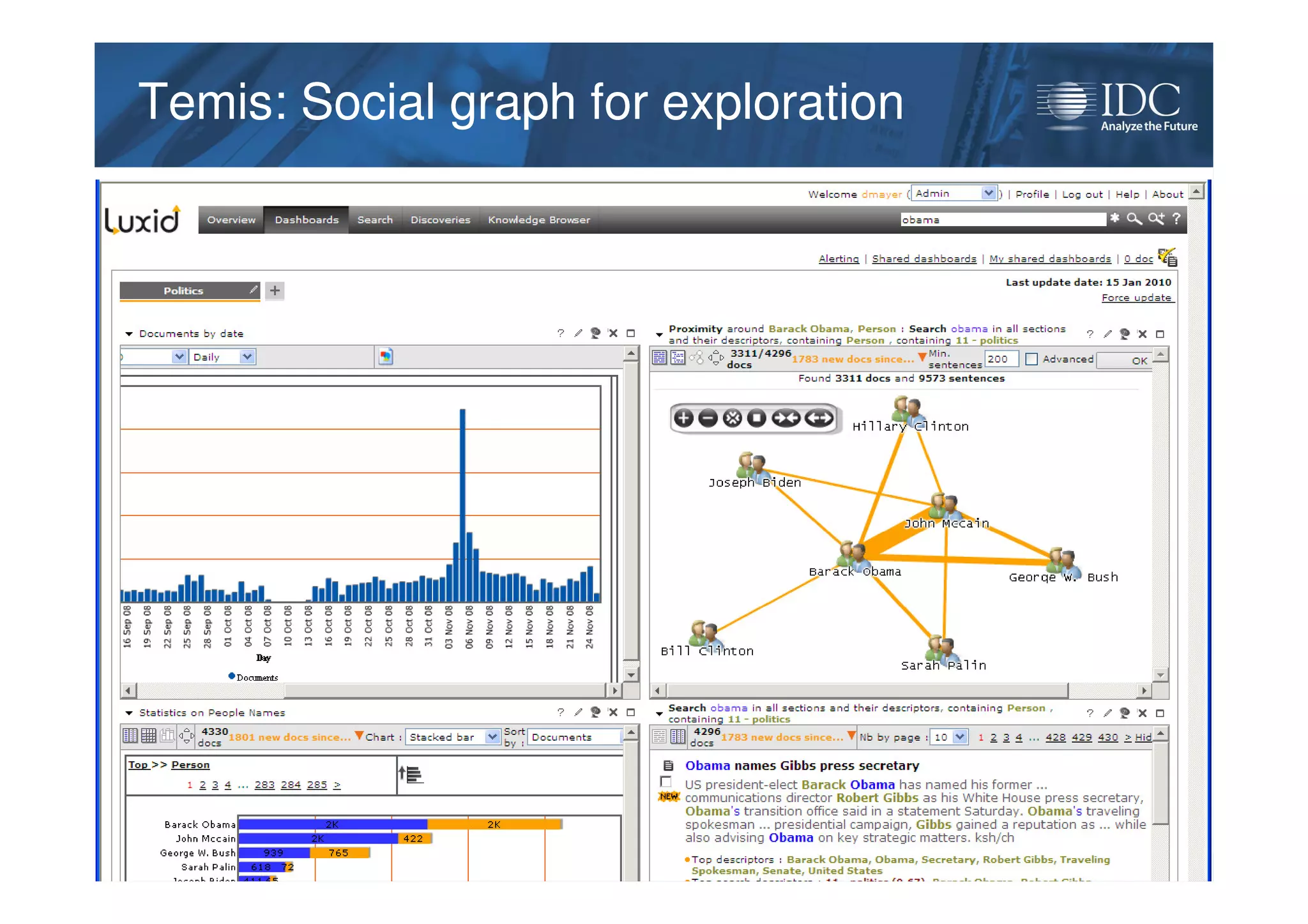Collapse the Proximity widget

pyautogui.click(x=659, y=334)
